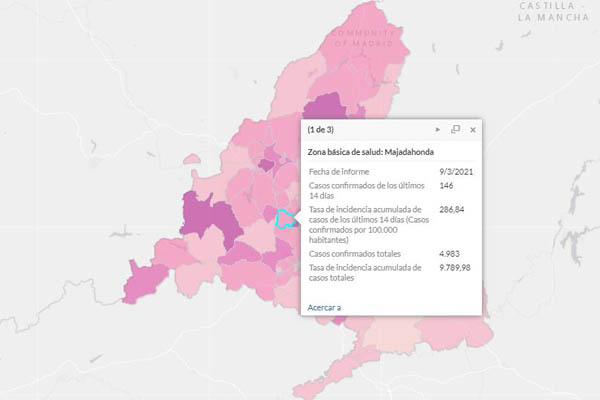Maximize the popup with the dock icon

tap(455, 130)
